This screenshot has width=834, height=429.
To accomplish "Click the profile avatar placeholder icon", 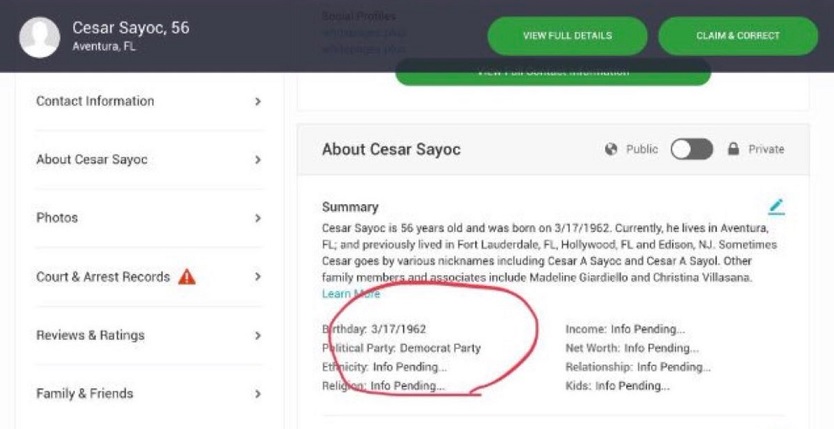I will point(39,37).
